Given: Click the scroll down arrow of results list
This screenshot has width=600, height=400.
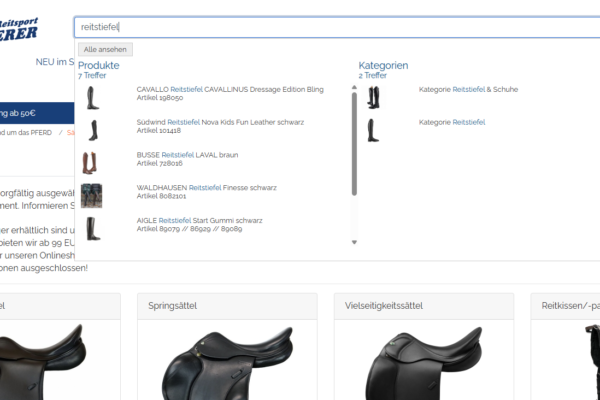Looking at the screenshot, I should 354,242.
